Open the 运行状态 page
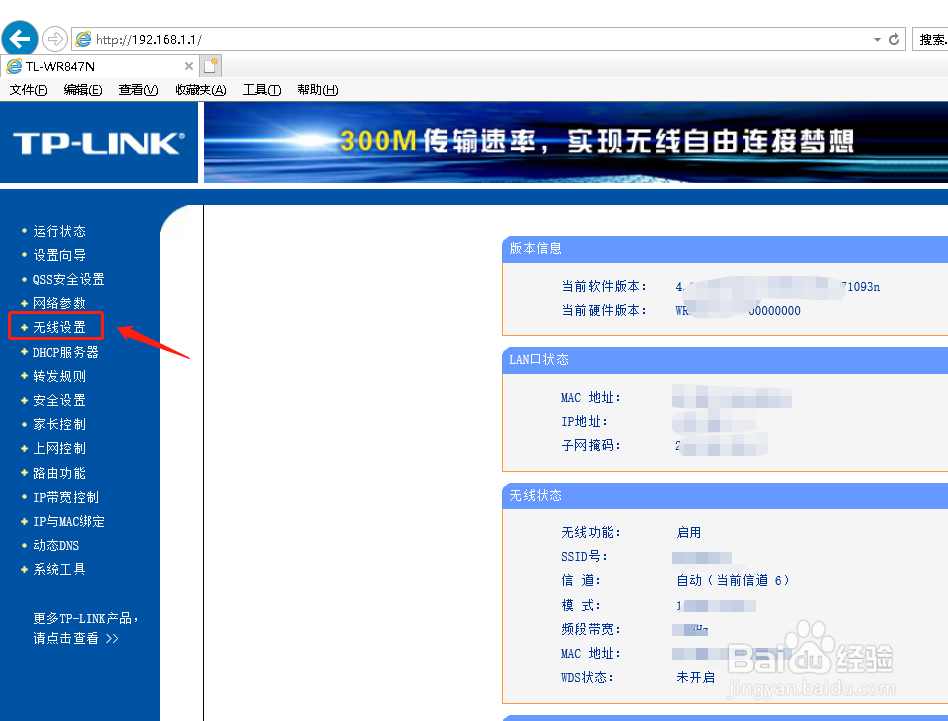Viewport: 948px width, 721px height. 57,230
